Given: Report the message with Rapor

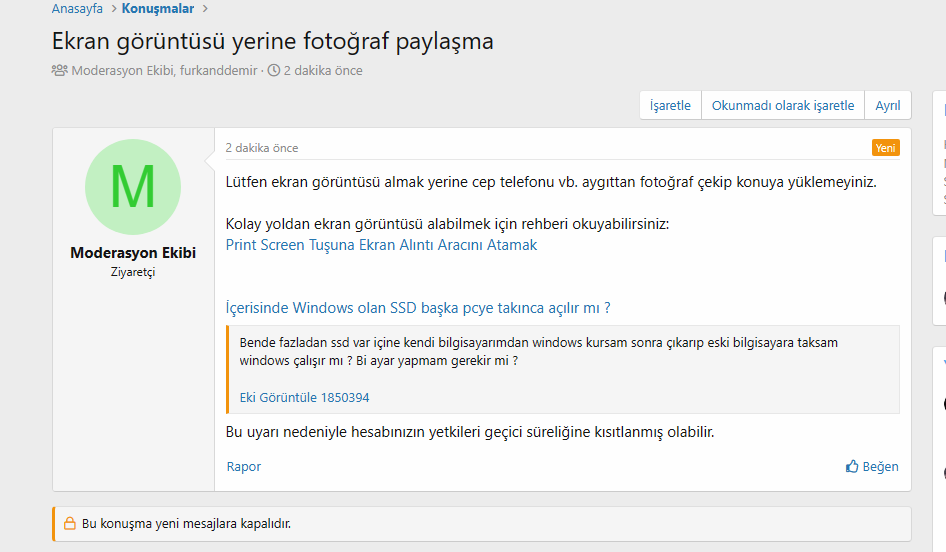Looking at the screenshot, I should tap(244, 467).
